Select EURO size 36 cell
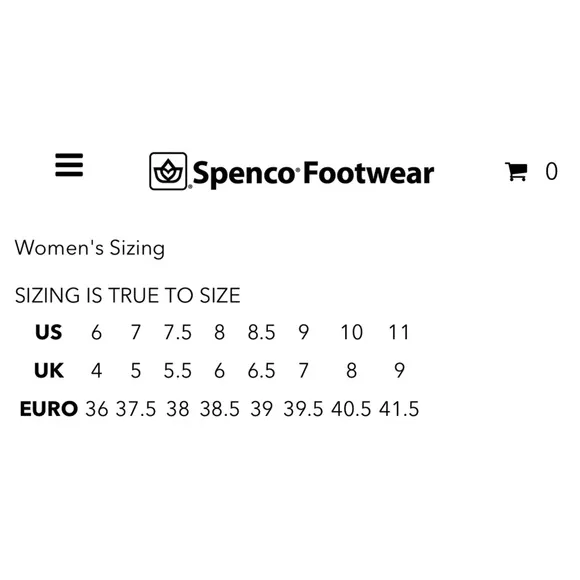This screenshot has height=580, width=580. click(x=97, y=409)
